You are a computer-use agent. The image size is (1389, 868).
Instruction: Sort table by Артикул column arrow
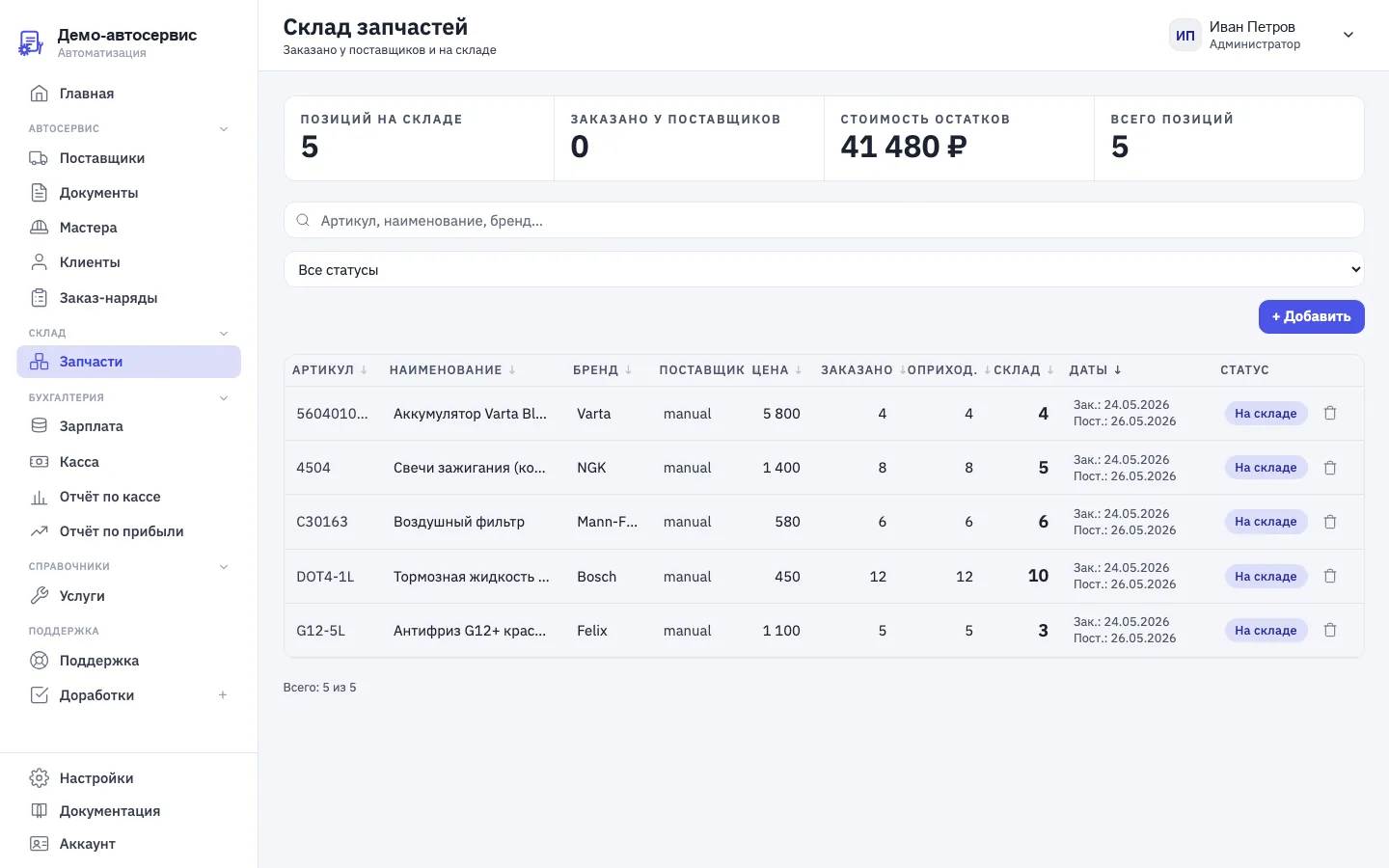(364, 370)
